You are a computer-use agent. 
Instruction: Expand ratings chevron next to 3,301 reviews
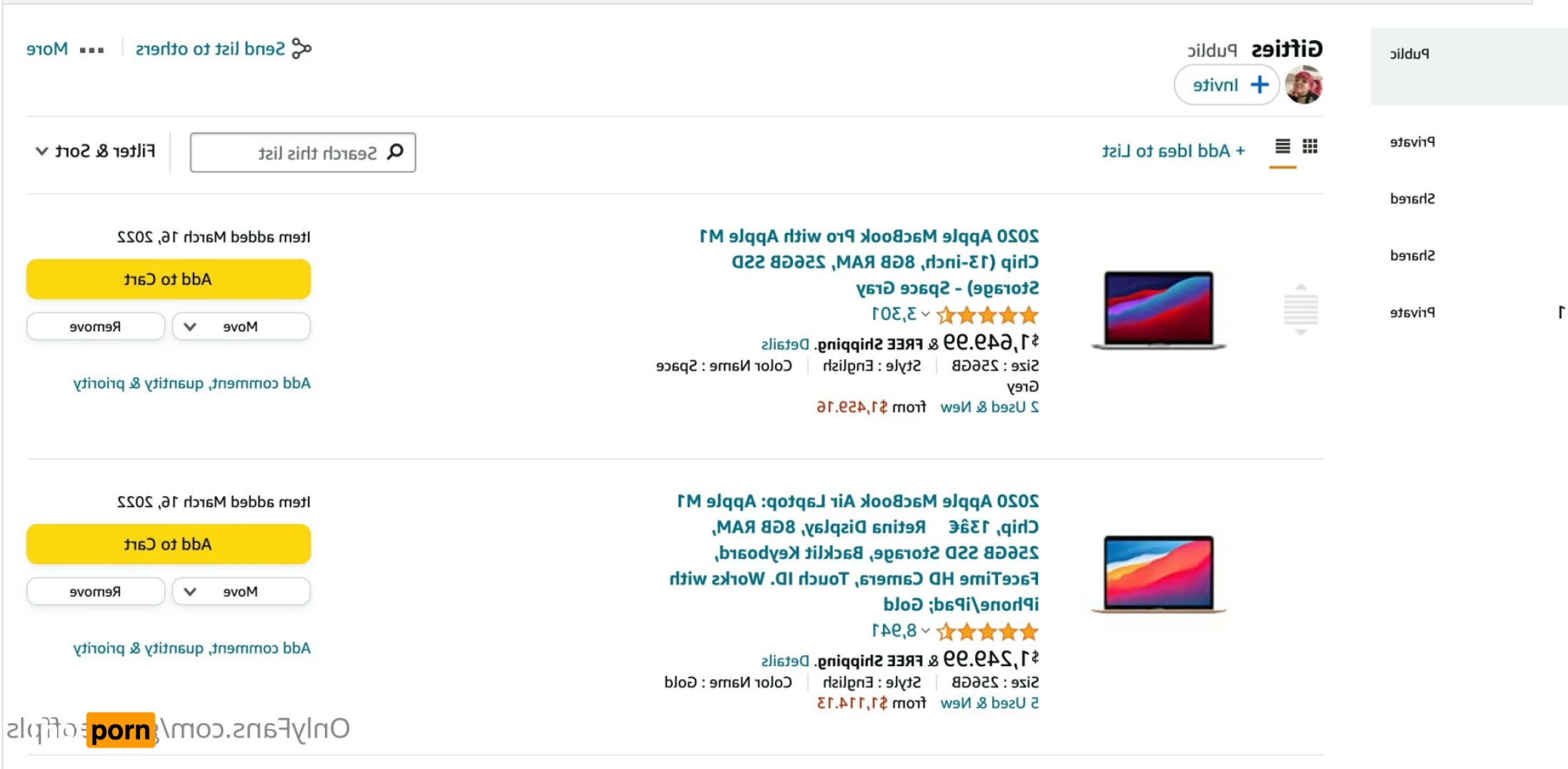click(x=925, y=314)
